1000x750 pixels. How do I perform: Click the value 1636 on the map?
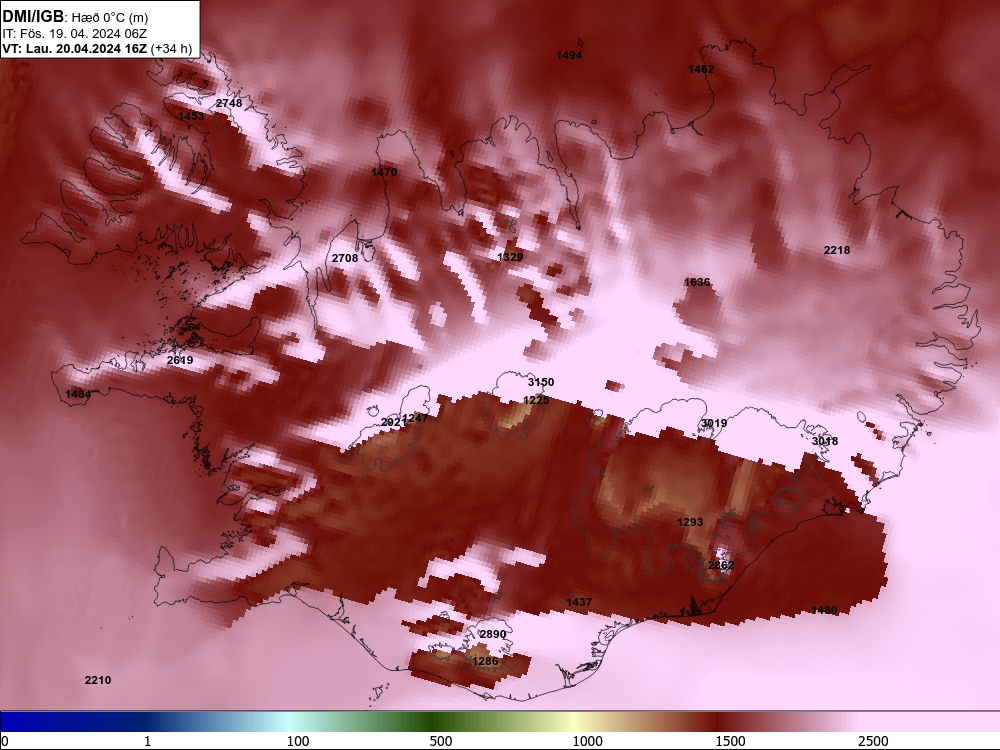pos(696,283)
